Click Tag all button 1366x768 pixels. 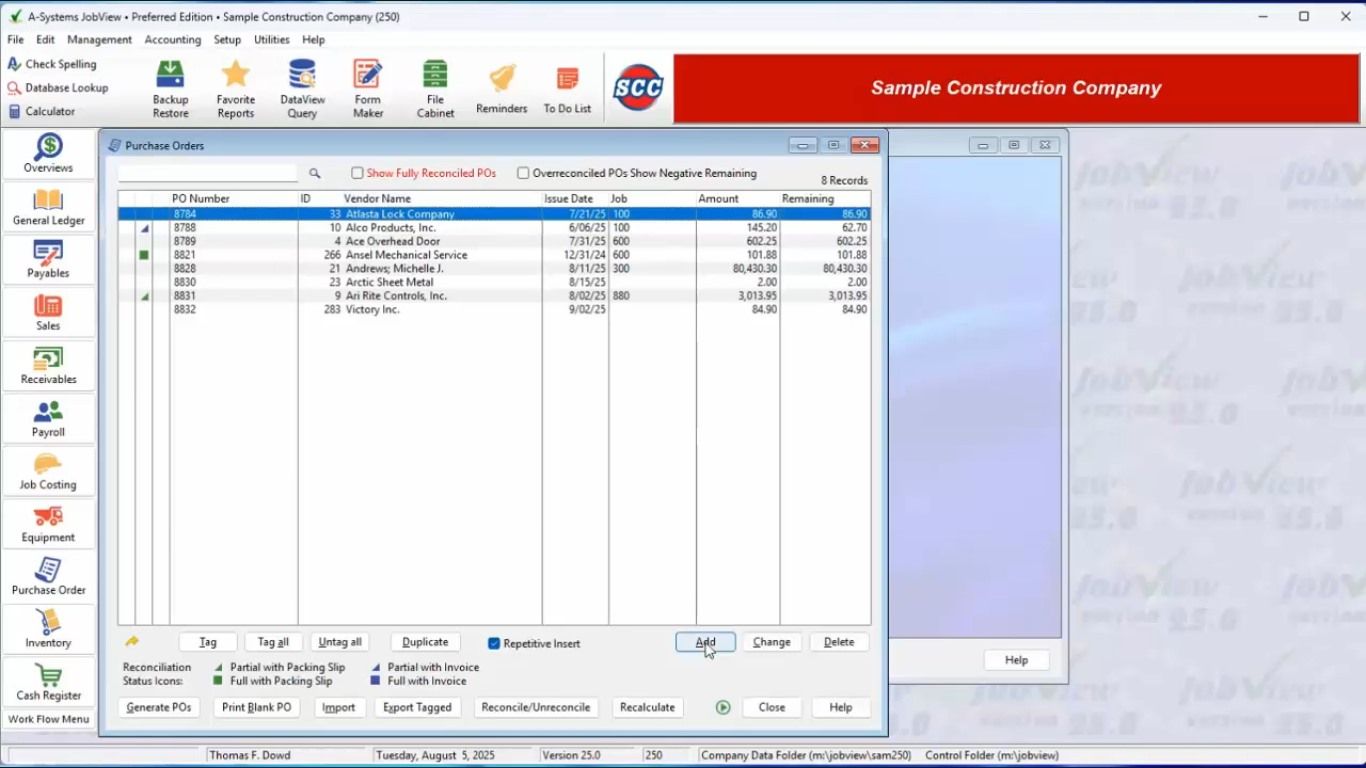pyautogui.click(x=273, y=642)
